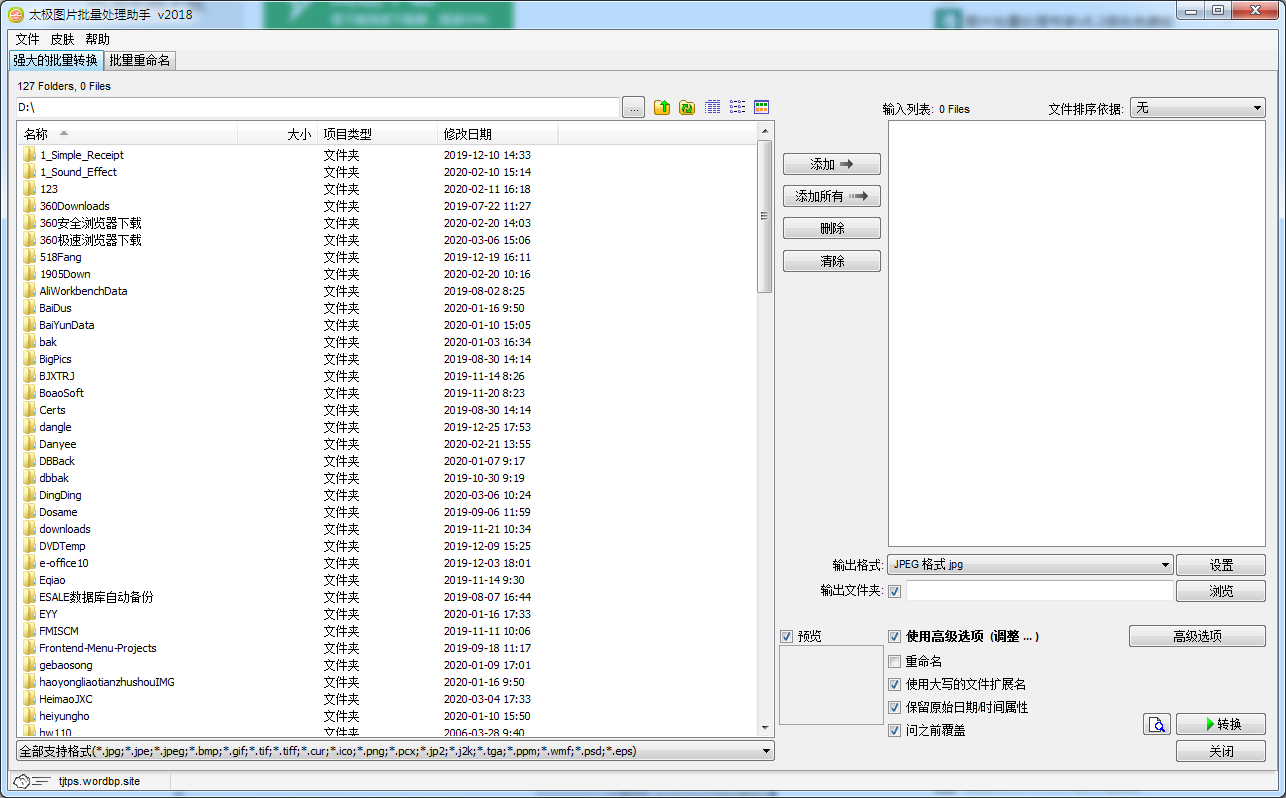Viewport: 1286px width, 798px height.
Task: Select the Certs folder icon
Action: (30, 410)
